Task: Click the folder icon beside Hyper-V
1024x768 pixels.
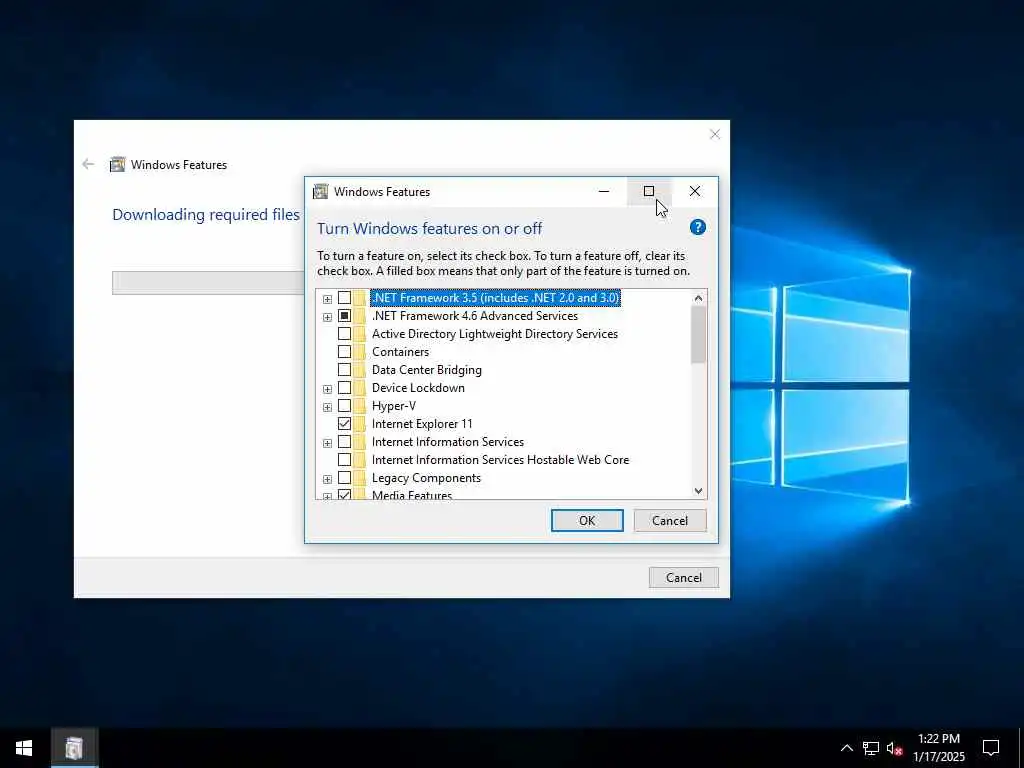Action: coord(360,406)
